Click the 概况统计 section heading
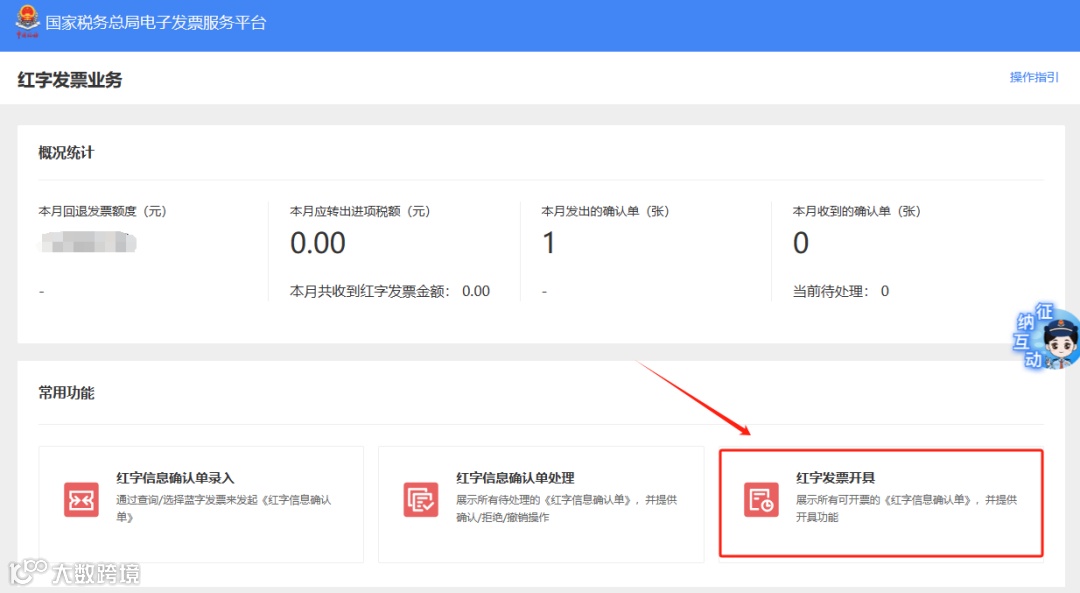The width and height of the screenshot is (1080, 593). pos(66,152)
